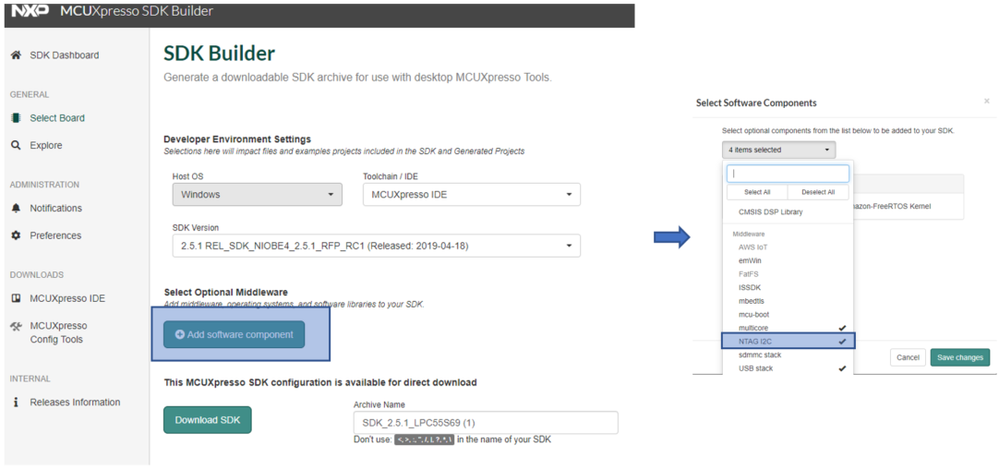This screenshot has width=999, height=470.
Task: Click the SDK Builder page heading
Action: pyautogui.click(x=219, y=53)
